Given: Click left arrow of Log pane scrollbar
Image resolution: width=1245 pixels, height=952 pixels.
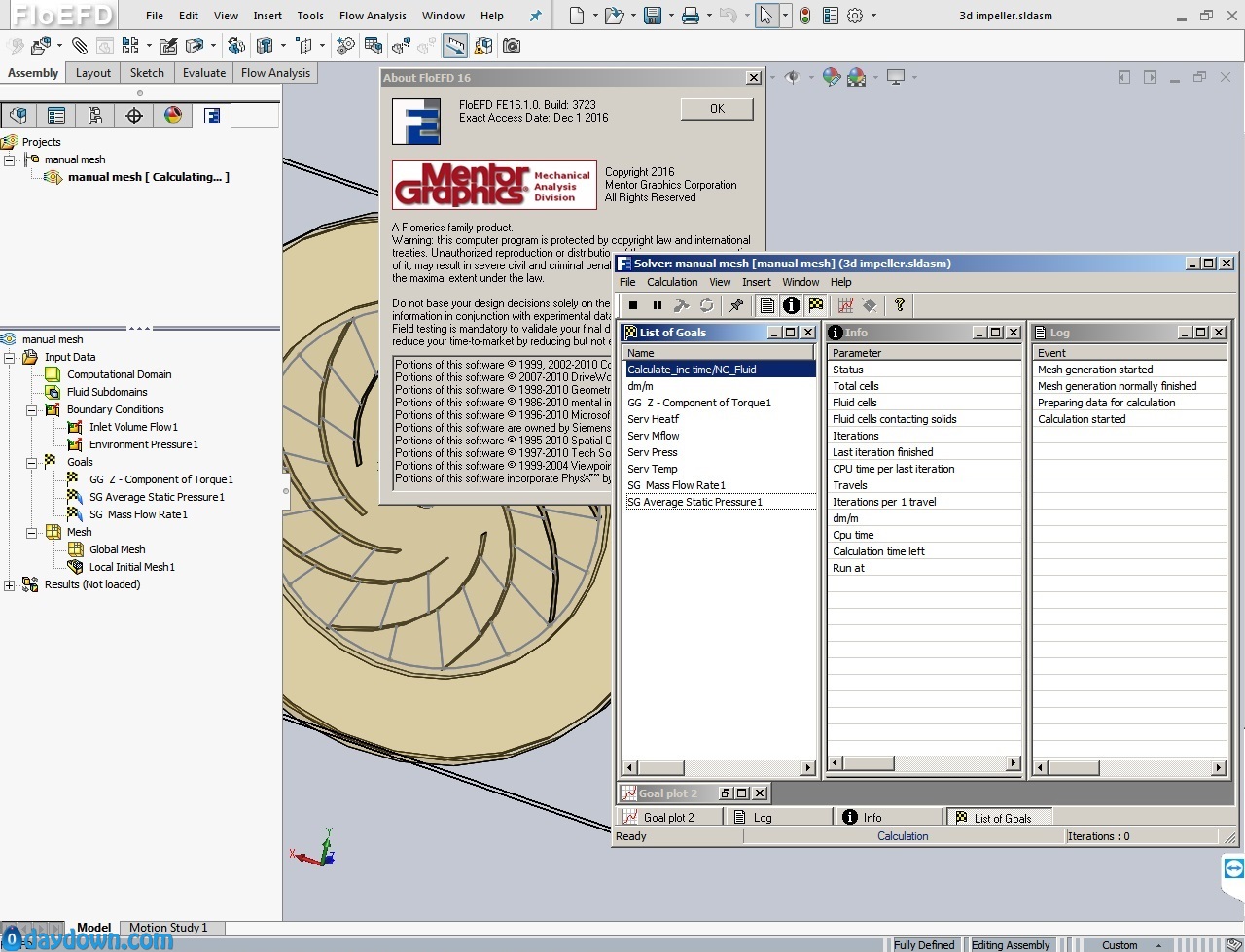Looking at the screenshot, I should (x=1041, y=767).
